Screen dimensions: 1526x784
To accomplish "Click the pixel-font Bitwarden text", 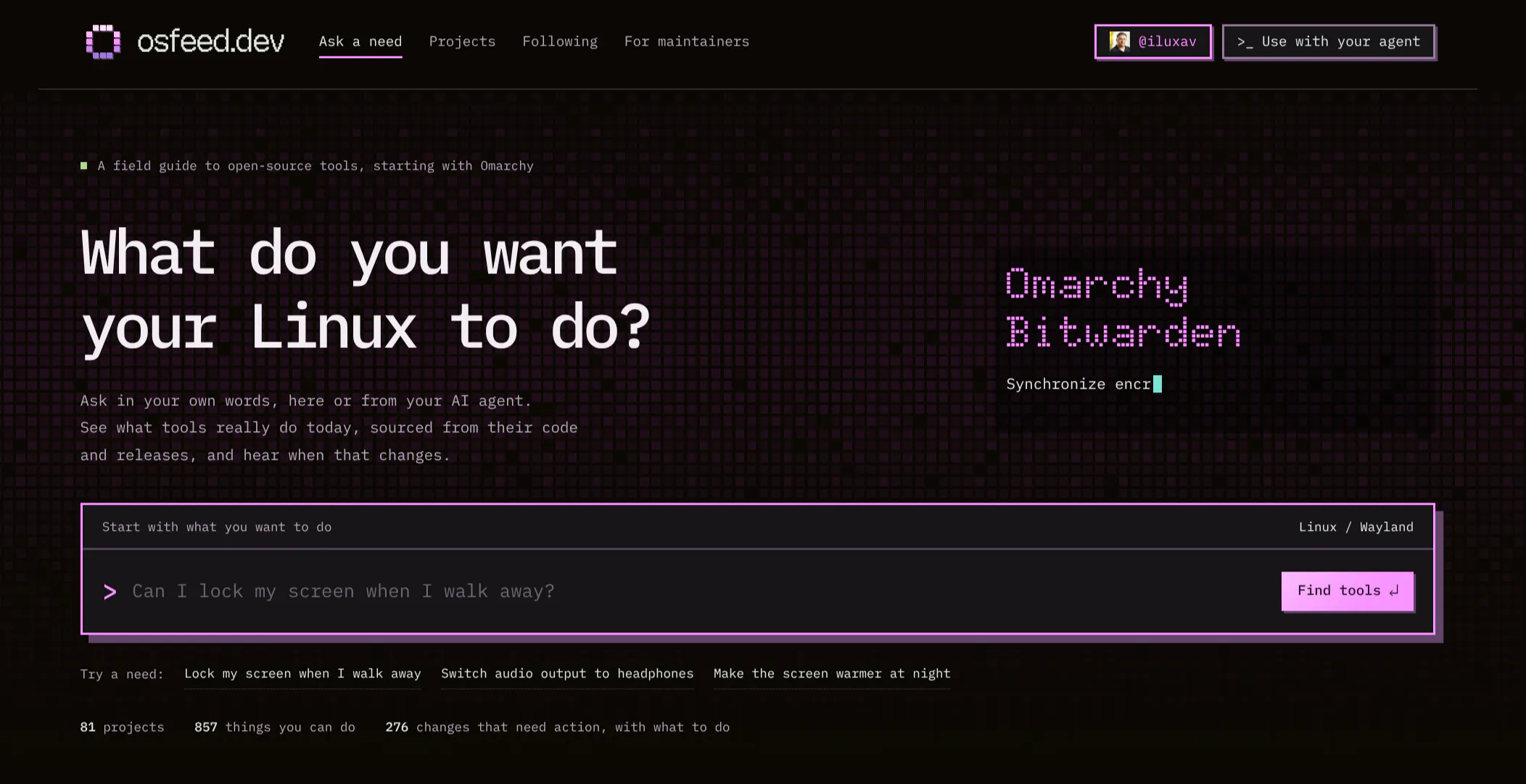I will (1123, 331).
